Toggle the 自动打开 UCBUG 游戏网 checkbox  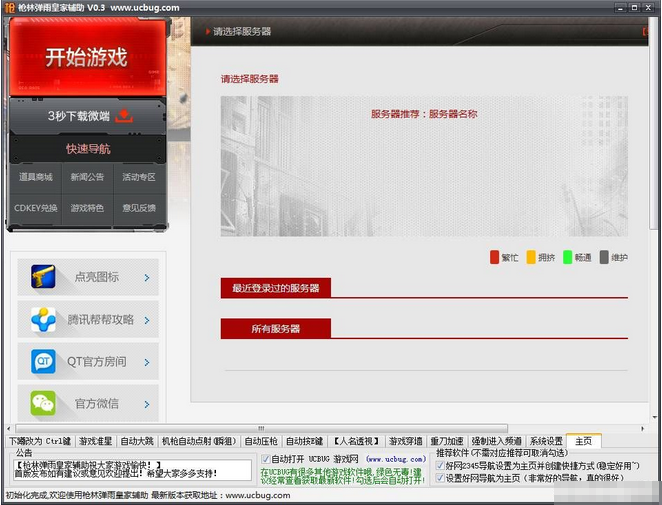tap(266, 459)
